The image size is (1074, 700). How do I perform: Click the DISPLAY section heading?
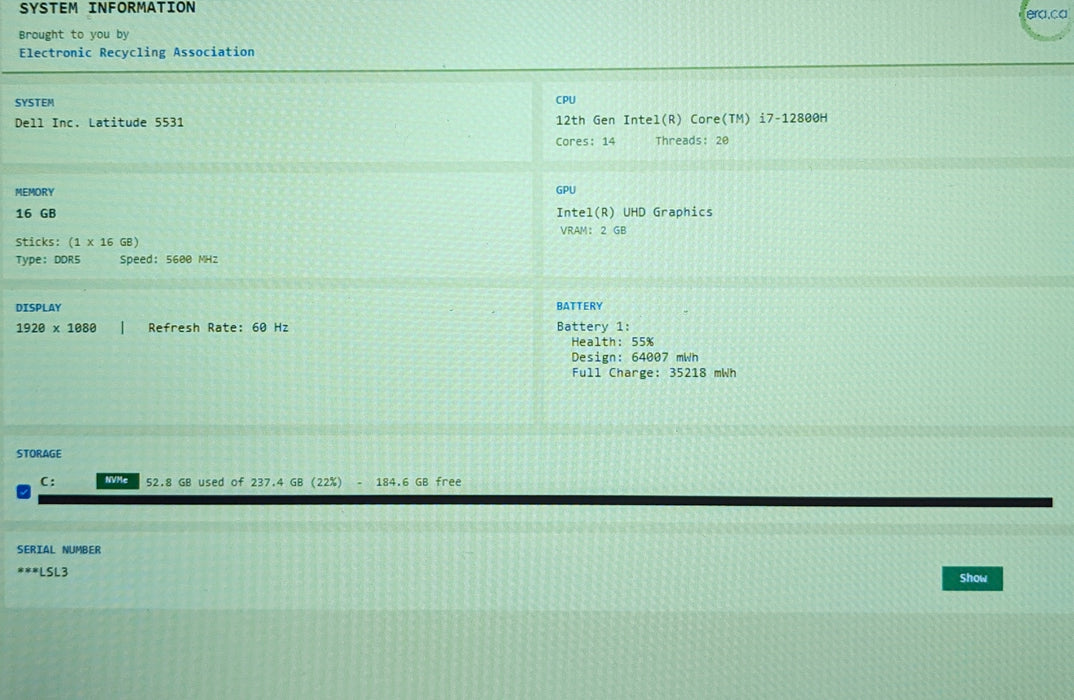point(38,308)
